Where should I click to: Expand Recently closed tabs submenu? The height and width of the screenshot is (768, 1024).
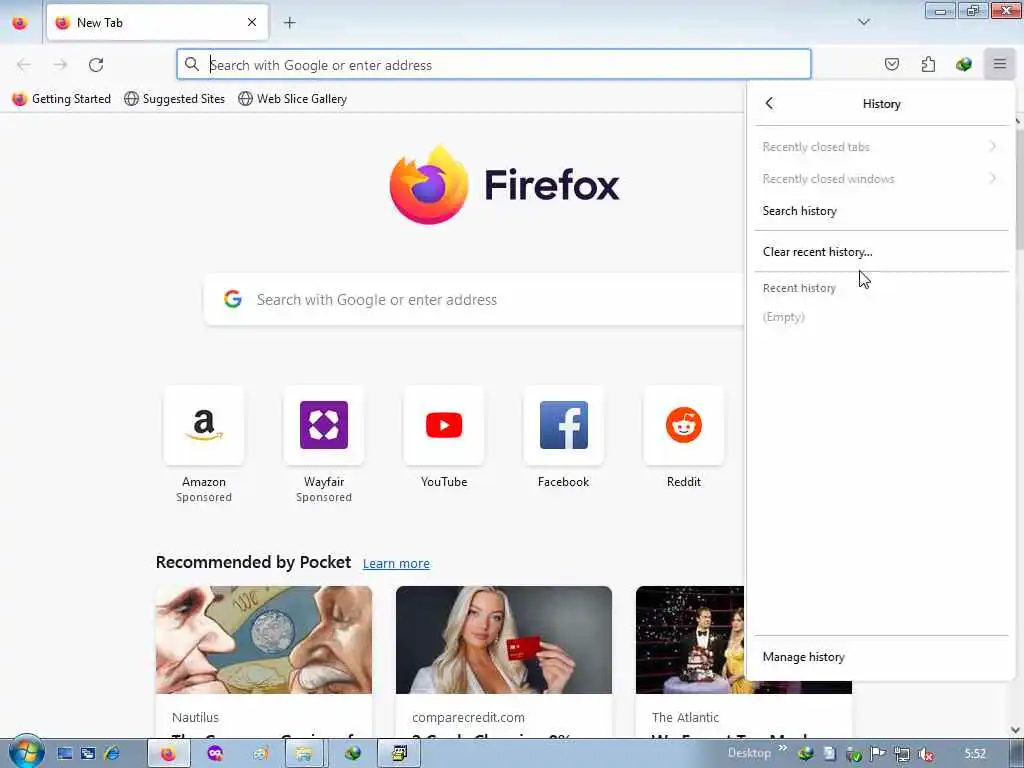[882, 146]
